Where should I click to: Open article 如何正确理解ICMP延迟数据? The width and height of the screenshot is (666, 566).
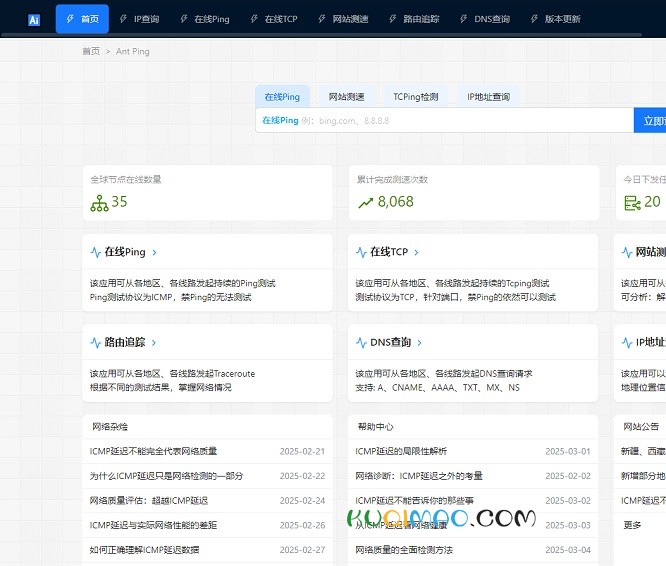tap(144, 550)
